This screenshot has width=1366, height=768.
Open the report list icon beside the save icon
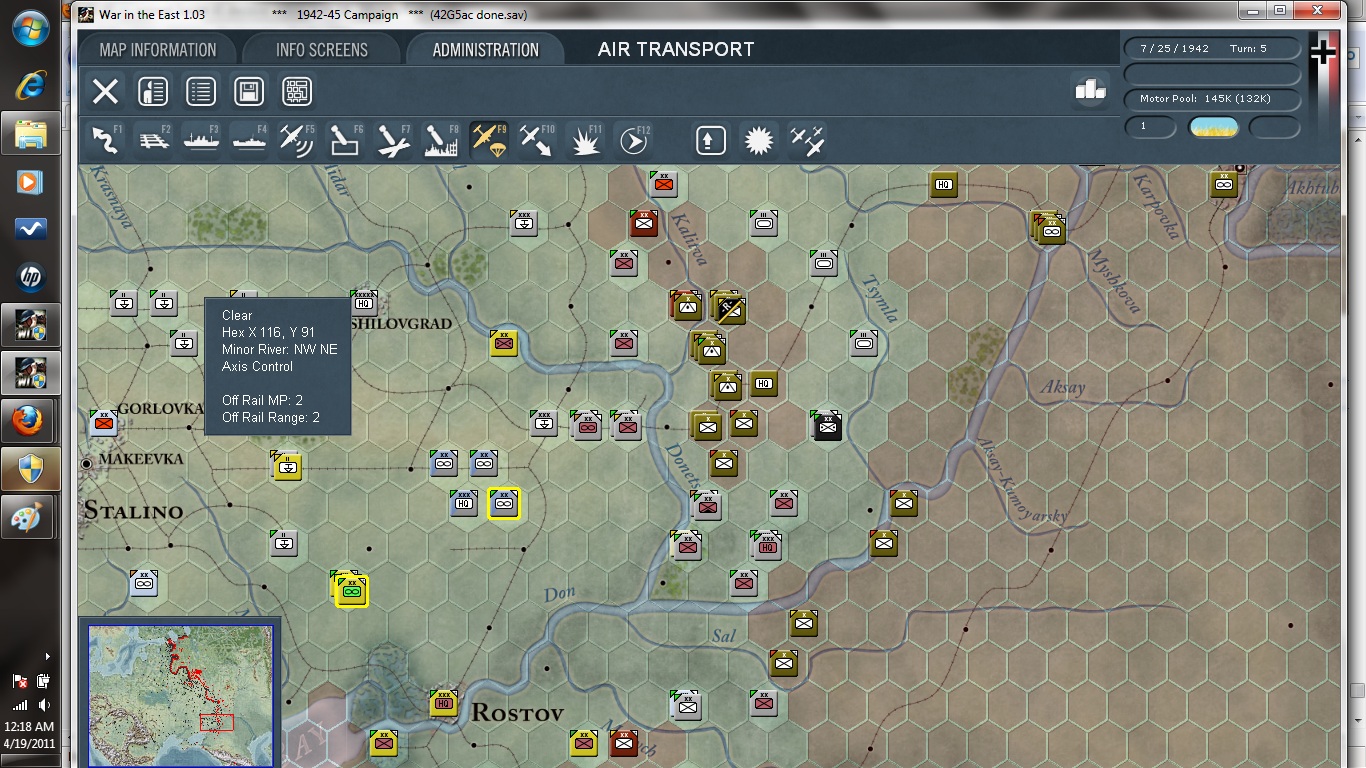click(x=201, y=92)
